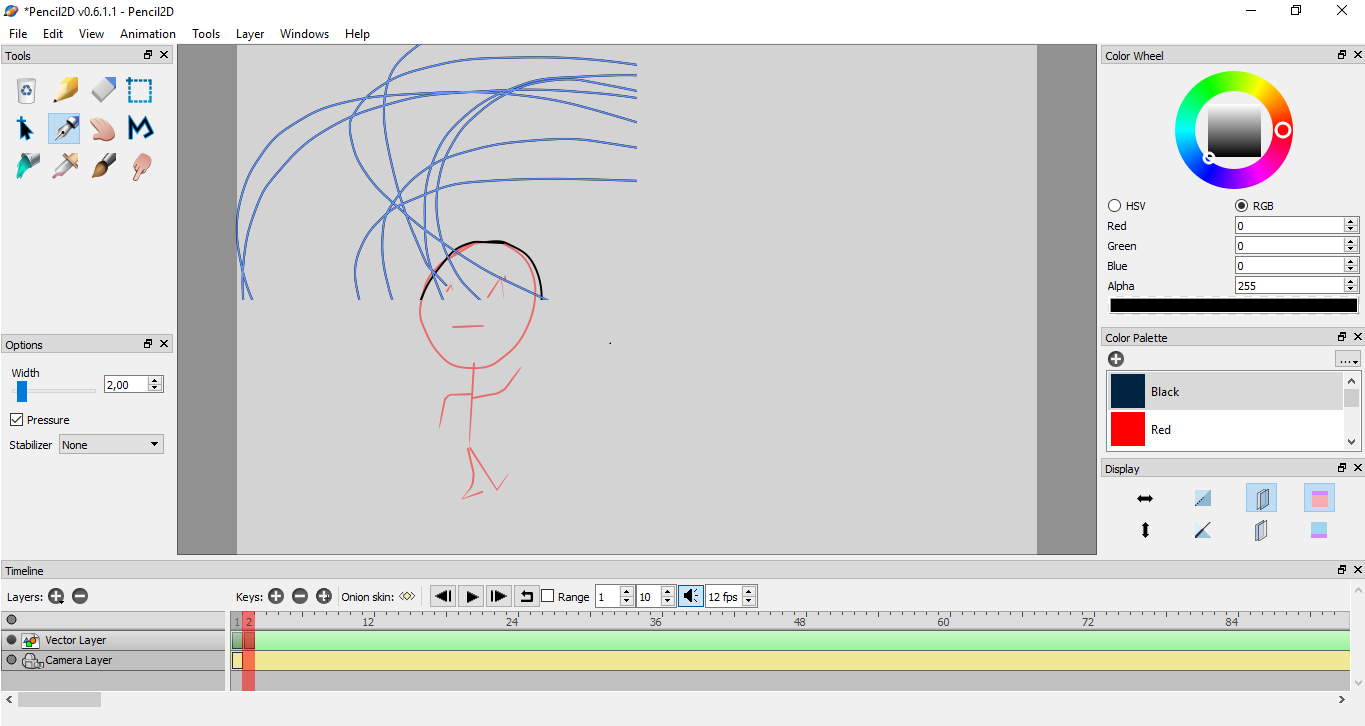Image resolution: width=1365 pixels, height=726 pixels.
Task: Activate the Hand pan tool
Action: [103, 129]
